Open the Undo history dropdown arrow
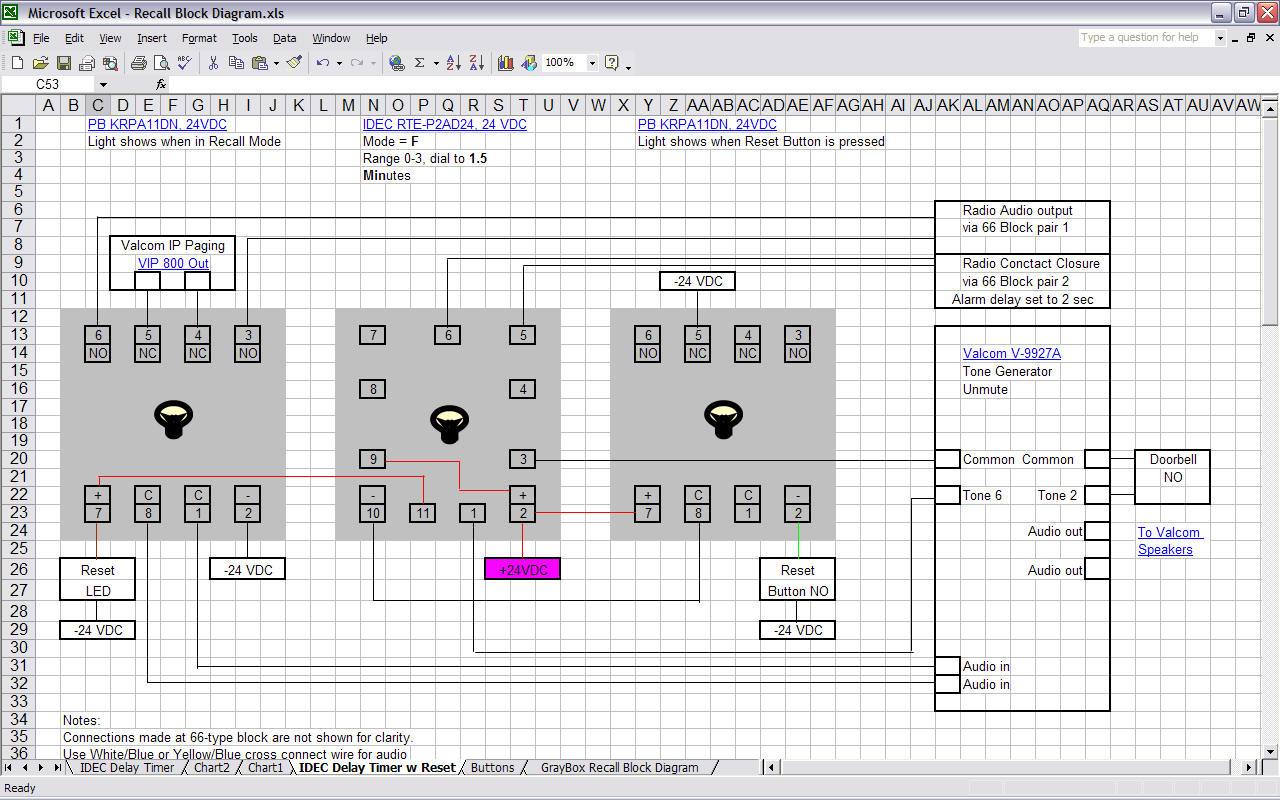 click(x=339, y=62)
